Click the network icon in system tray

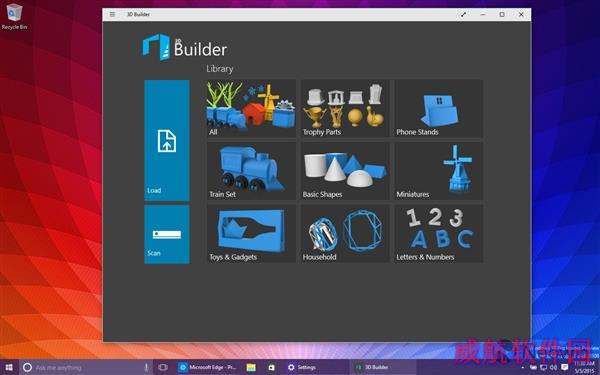543,368
